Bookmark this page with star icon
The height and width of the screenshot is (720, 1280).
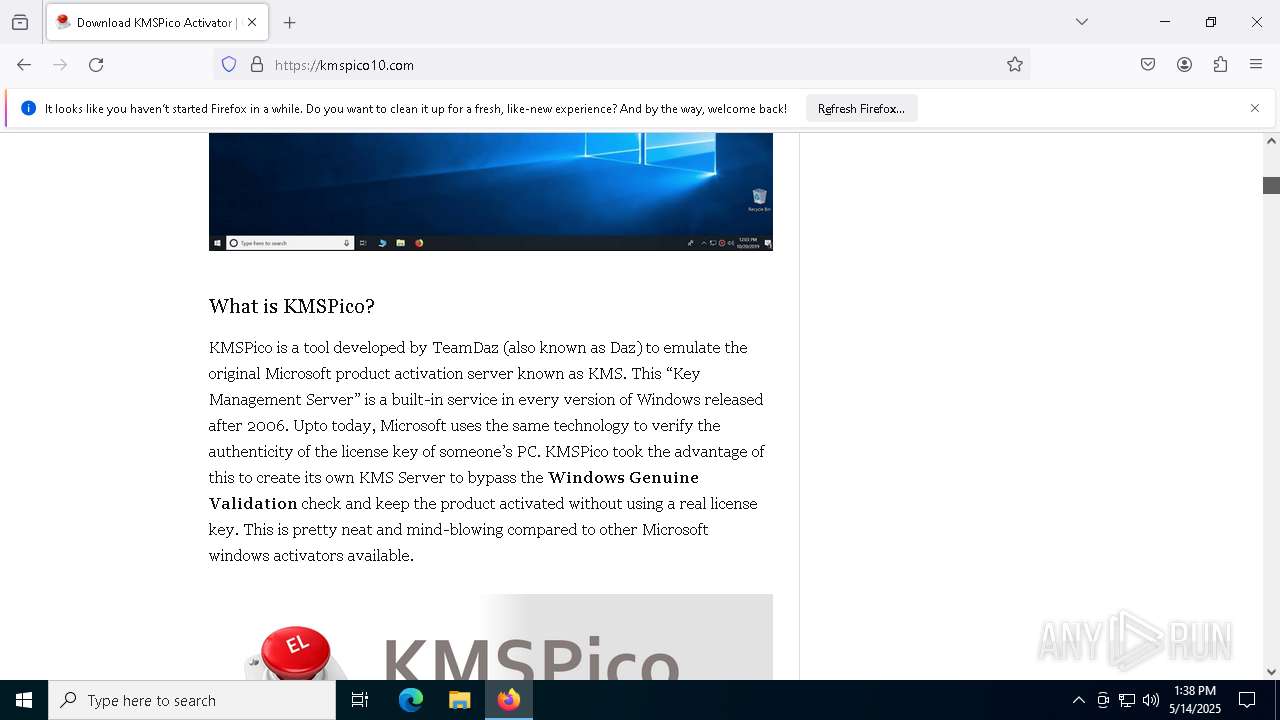[x=1015, y=64]
